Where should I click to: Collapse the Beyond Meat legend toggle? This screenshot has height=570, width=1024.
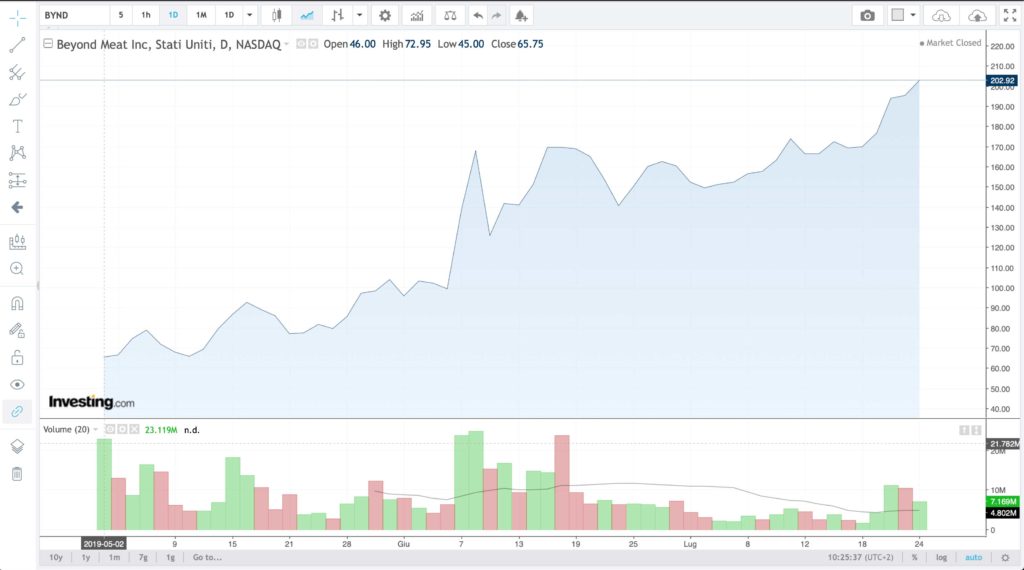point(48,44)
